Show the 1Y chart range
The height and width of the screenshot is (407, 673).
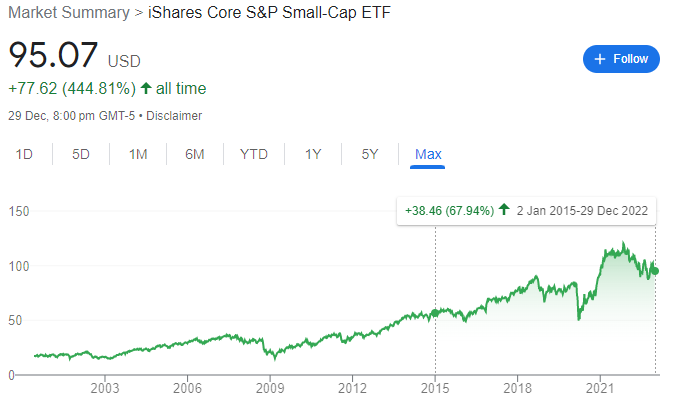coord(313,154)
